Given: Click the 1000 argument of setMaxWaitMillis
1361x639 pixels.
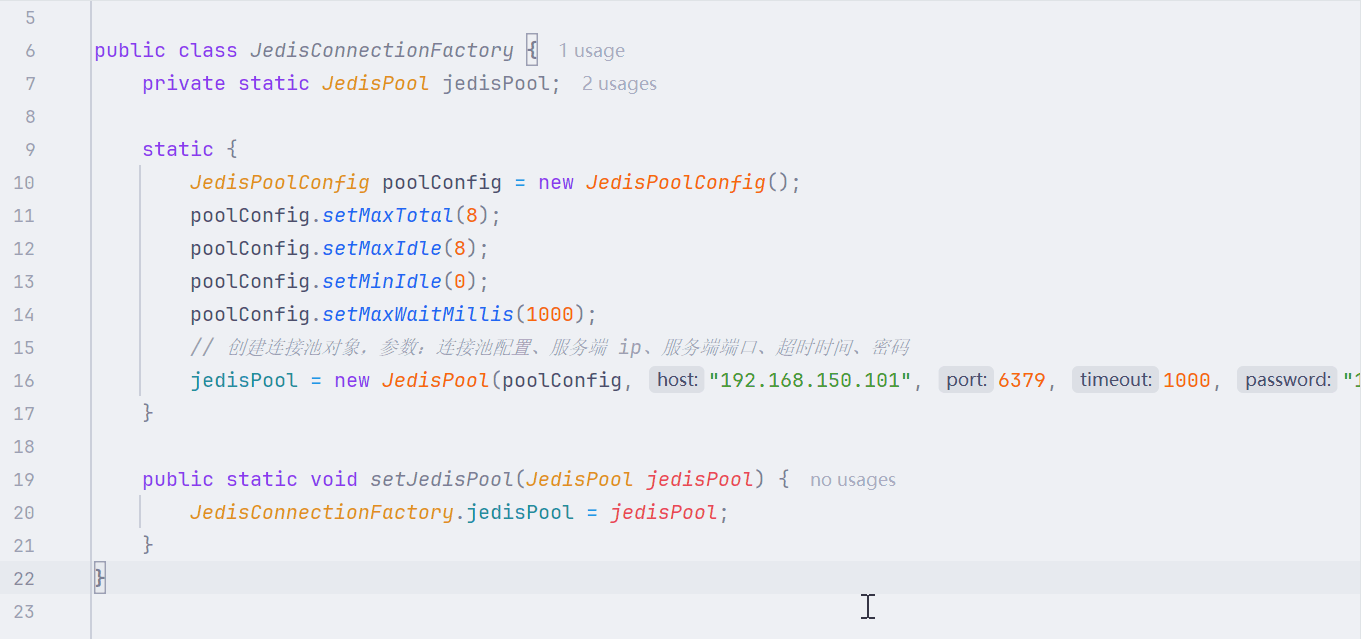Looking at the screenshot, I should pos(550,315).
